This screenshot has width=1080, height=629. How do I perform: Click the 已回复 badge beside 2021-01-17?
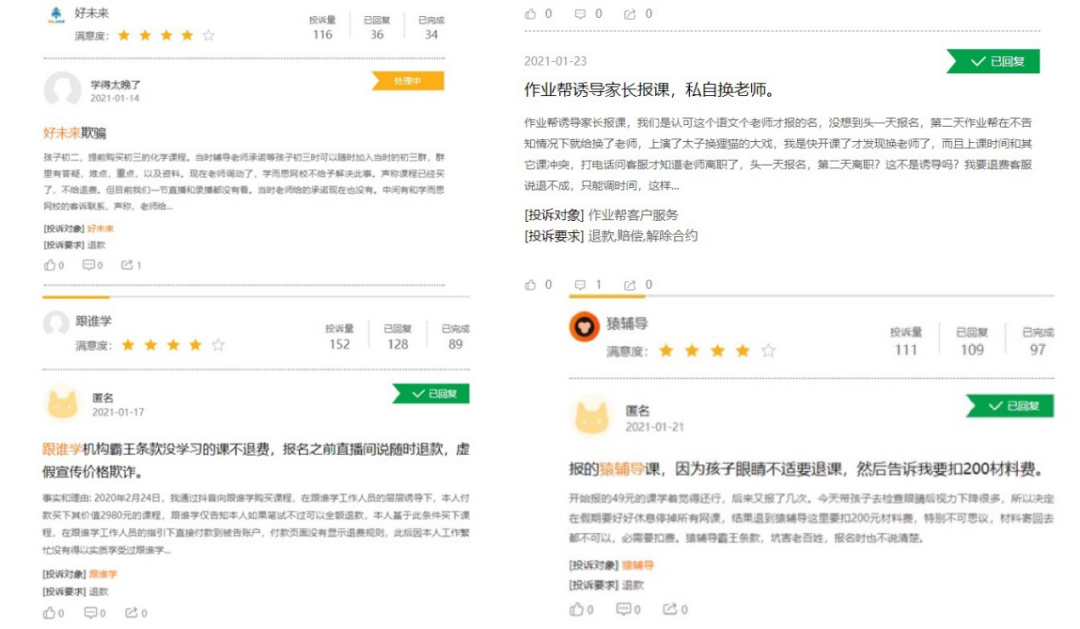431,393
